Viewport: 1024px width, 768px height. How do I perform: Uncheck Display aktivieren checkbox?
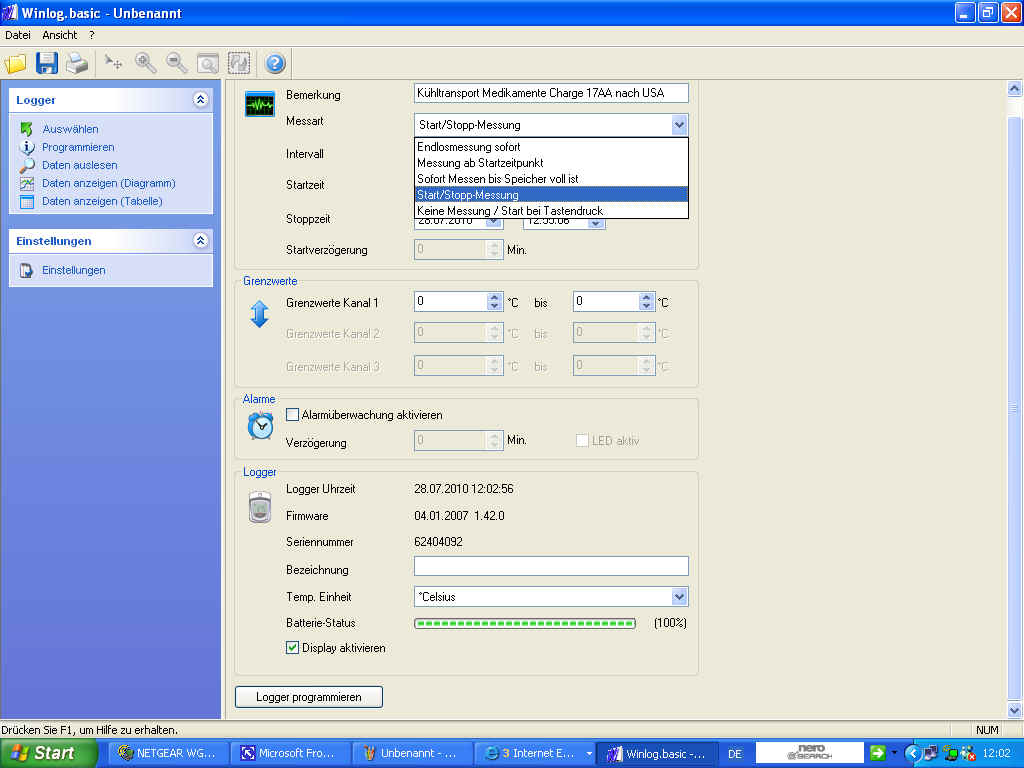coord(293,648)
